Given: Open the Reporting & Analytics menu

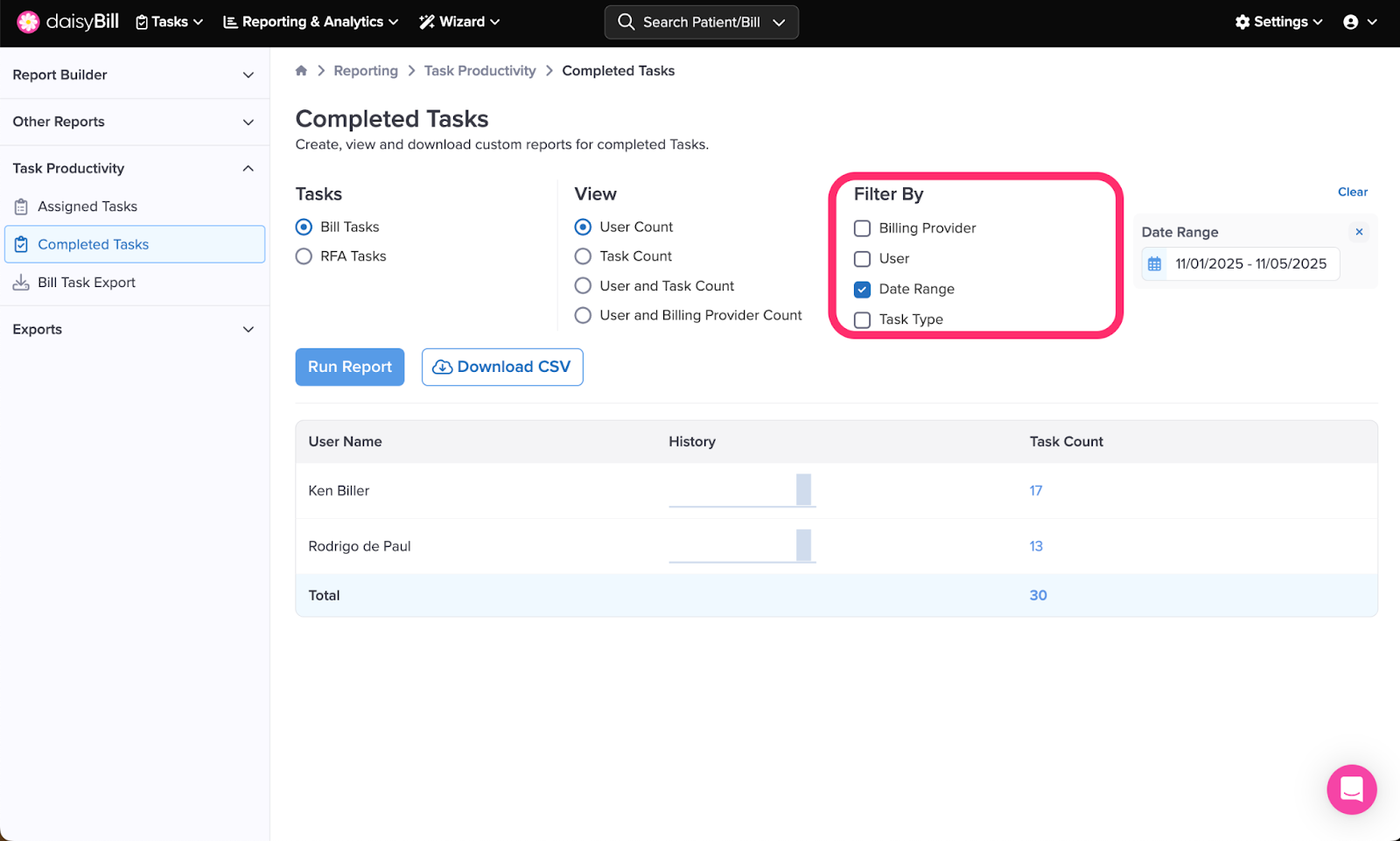Looking at the screenshot, I should [311, 22].
